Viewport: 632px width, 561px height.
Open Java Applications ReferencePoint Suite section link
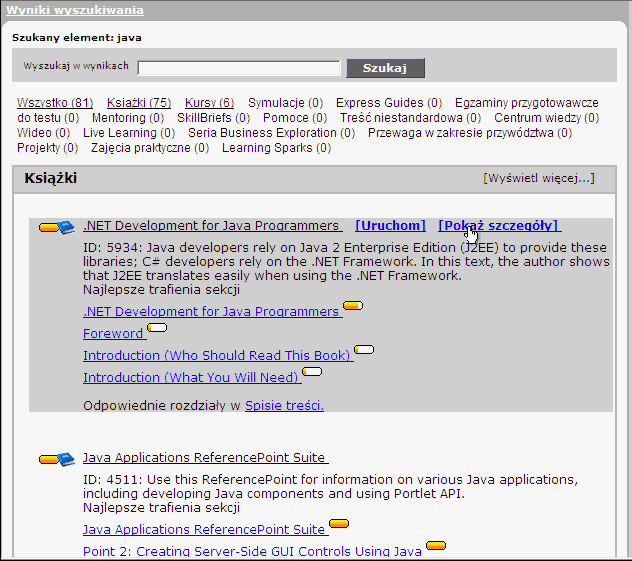point(206,530)
